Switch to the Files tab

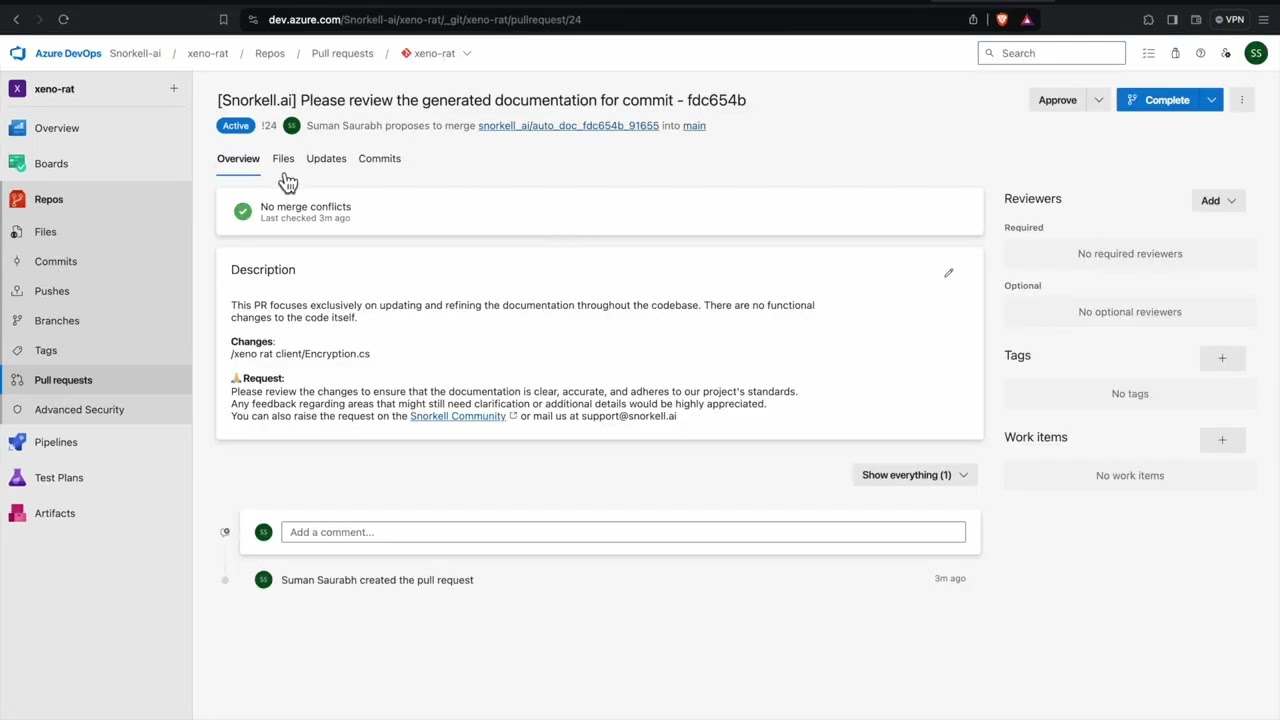point(283,159)
